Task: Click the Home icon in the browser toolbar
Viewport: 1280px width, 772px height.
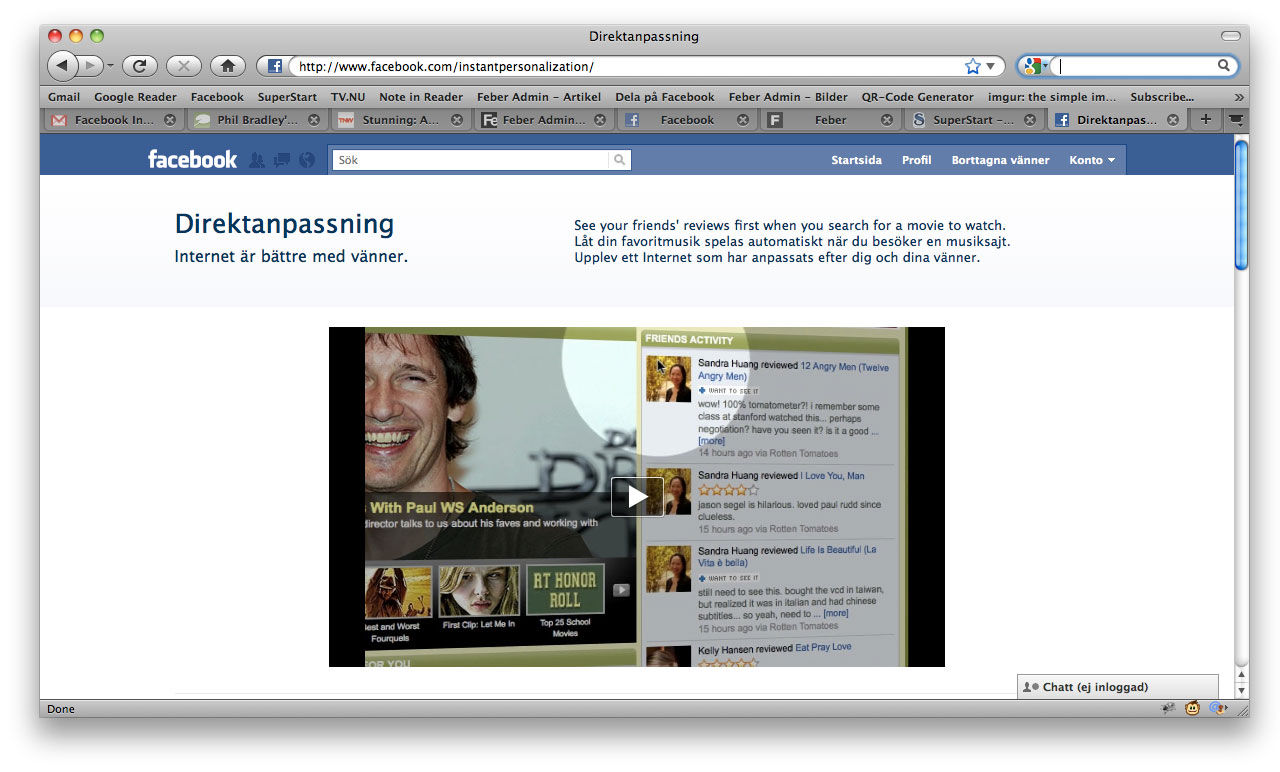Action: point(227,66)
